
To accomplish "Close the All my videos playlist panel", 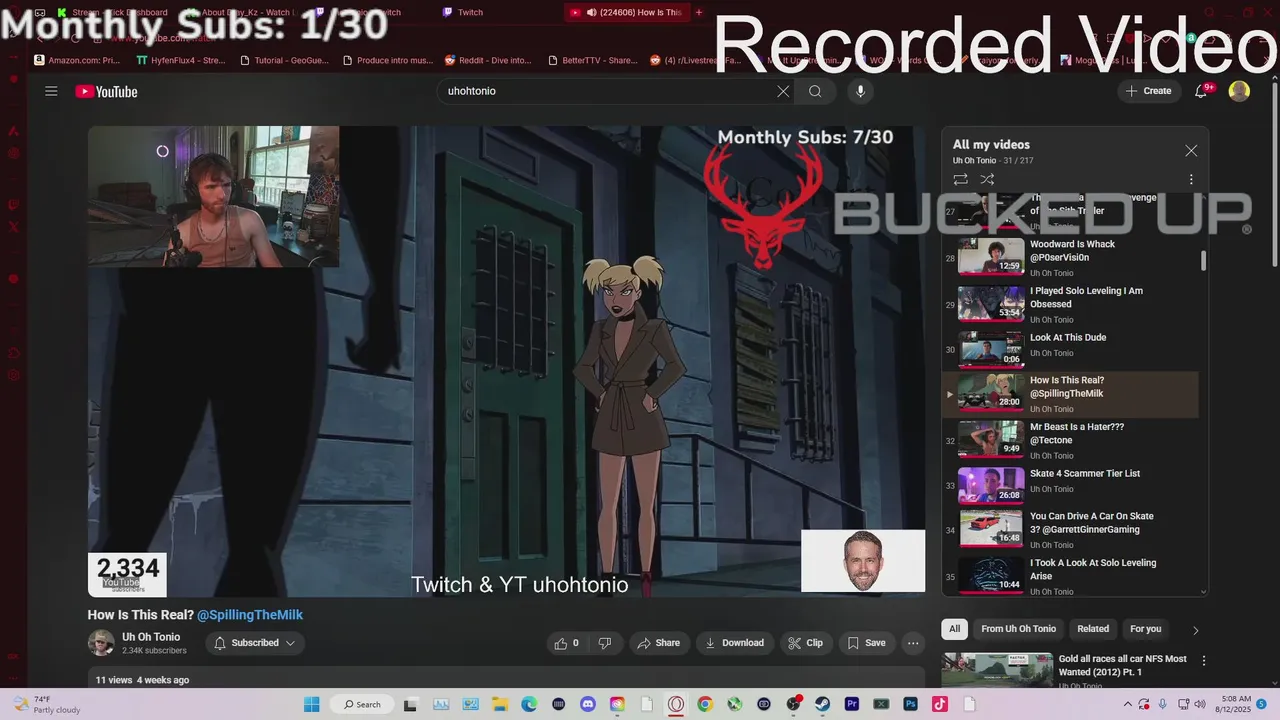I will tap(1191, 151).
